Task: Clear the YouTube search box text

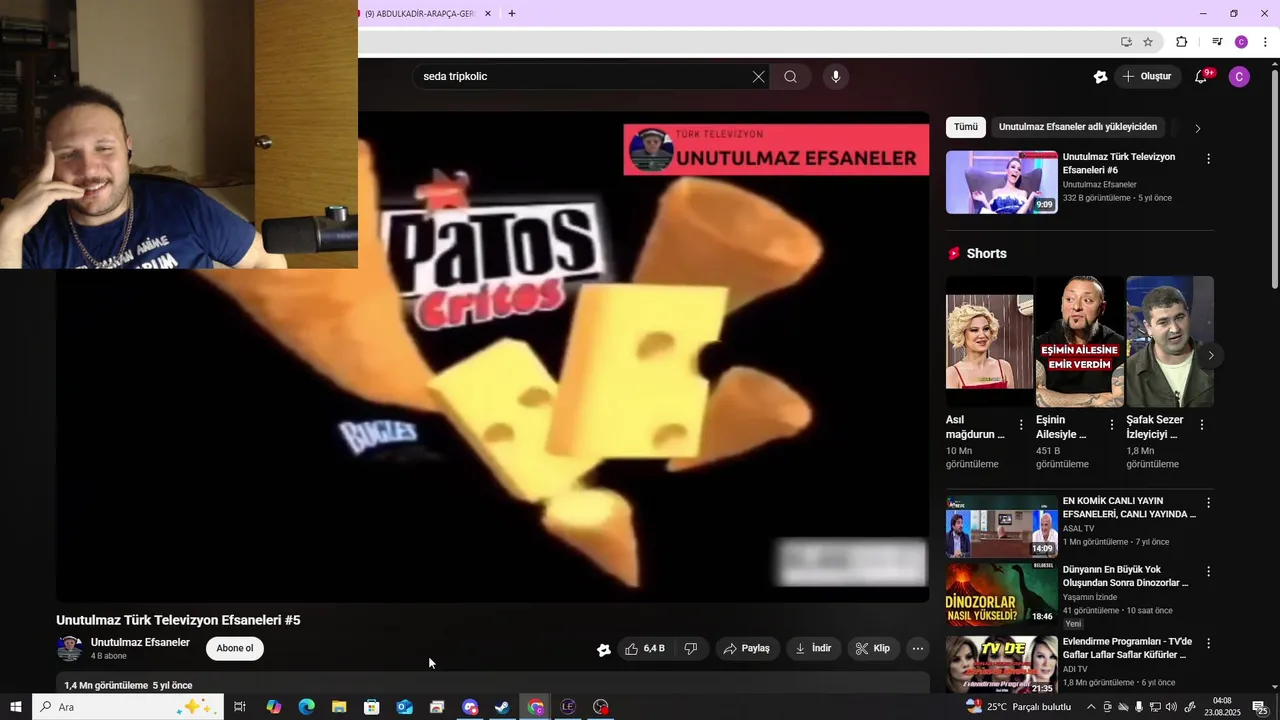Action: pyautogui.click(x=758, y=77)
